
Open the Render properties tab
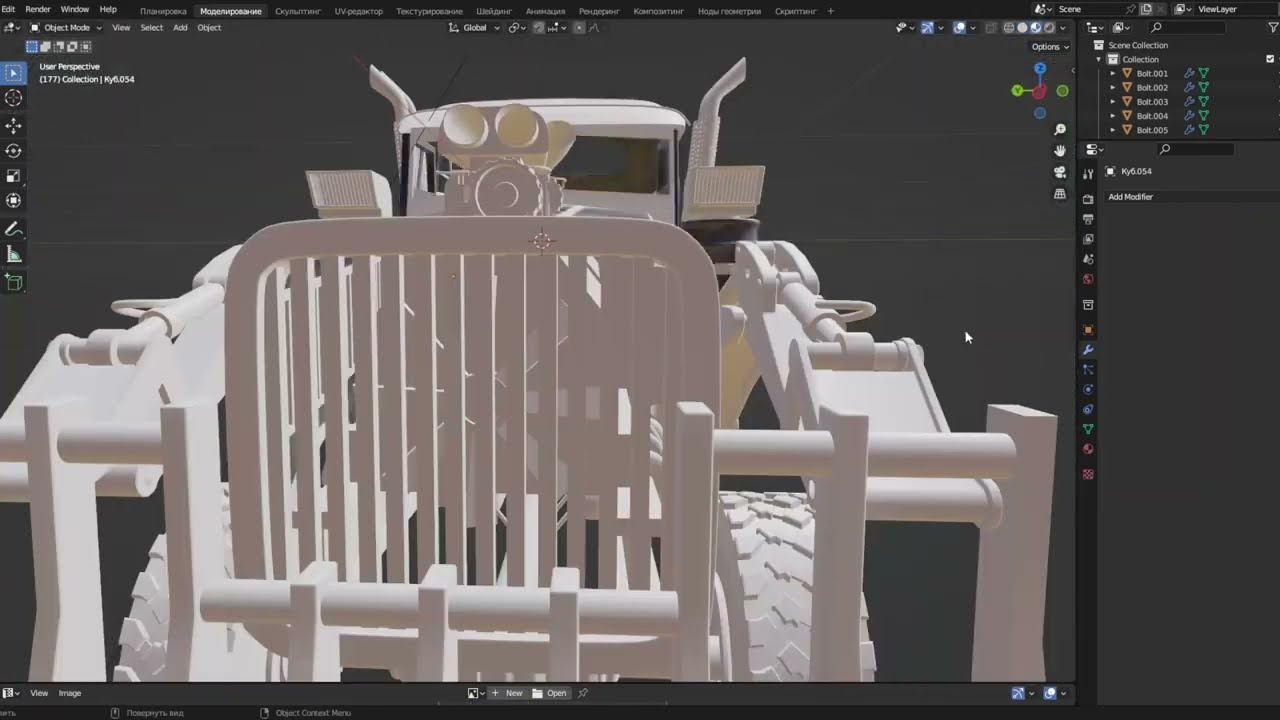pyautogui.click(x=1088, y=199)
